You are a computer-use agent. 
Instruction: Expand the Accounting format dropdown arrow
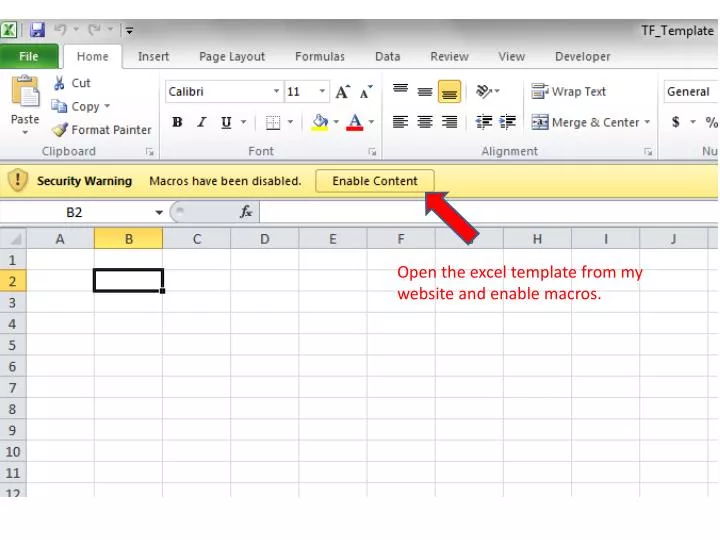[693, 122]
